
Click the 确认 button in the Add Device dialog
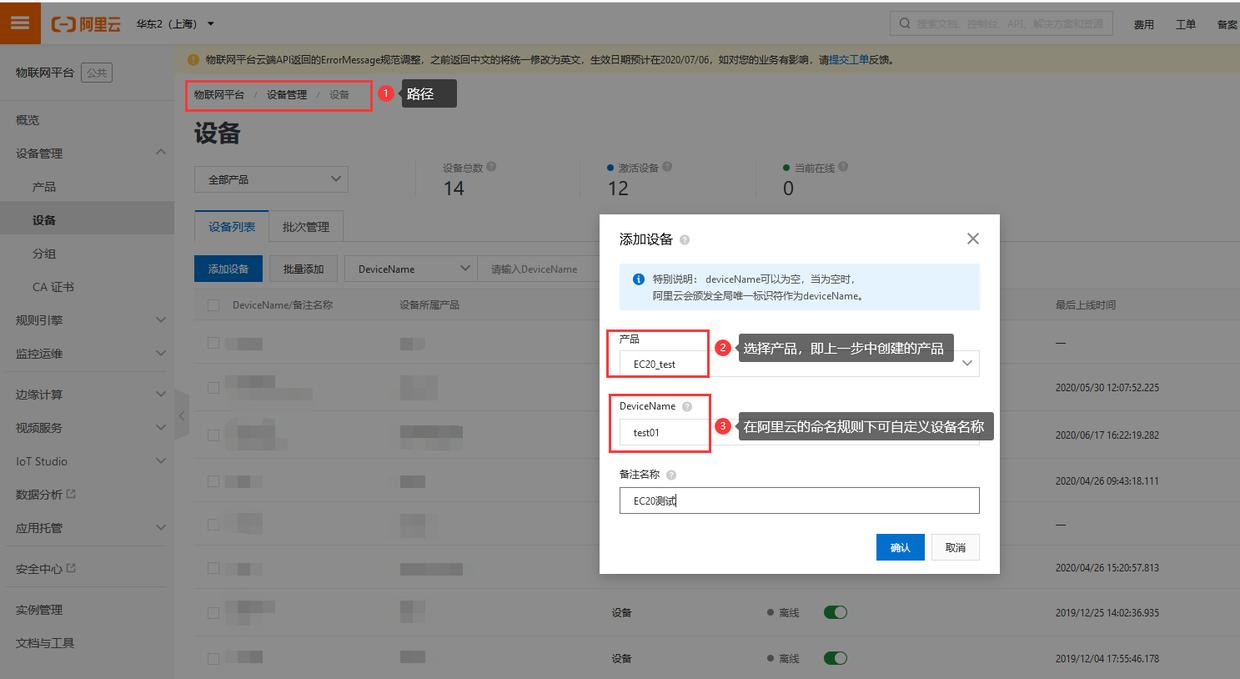899,547
